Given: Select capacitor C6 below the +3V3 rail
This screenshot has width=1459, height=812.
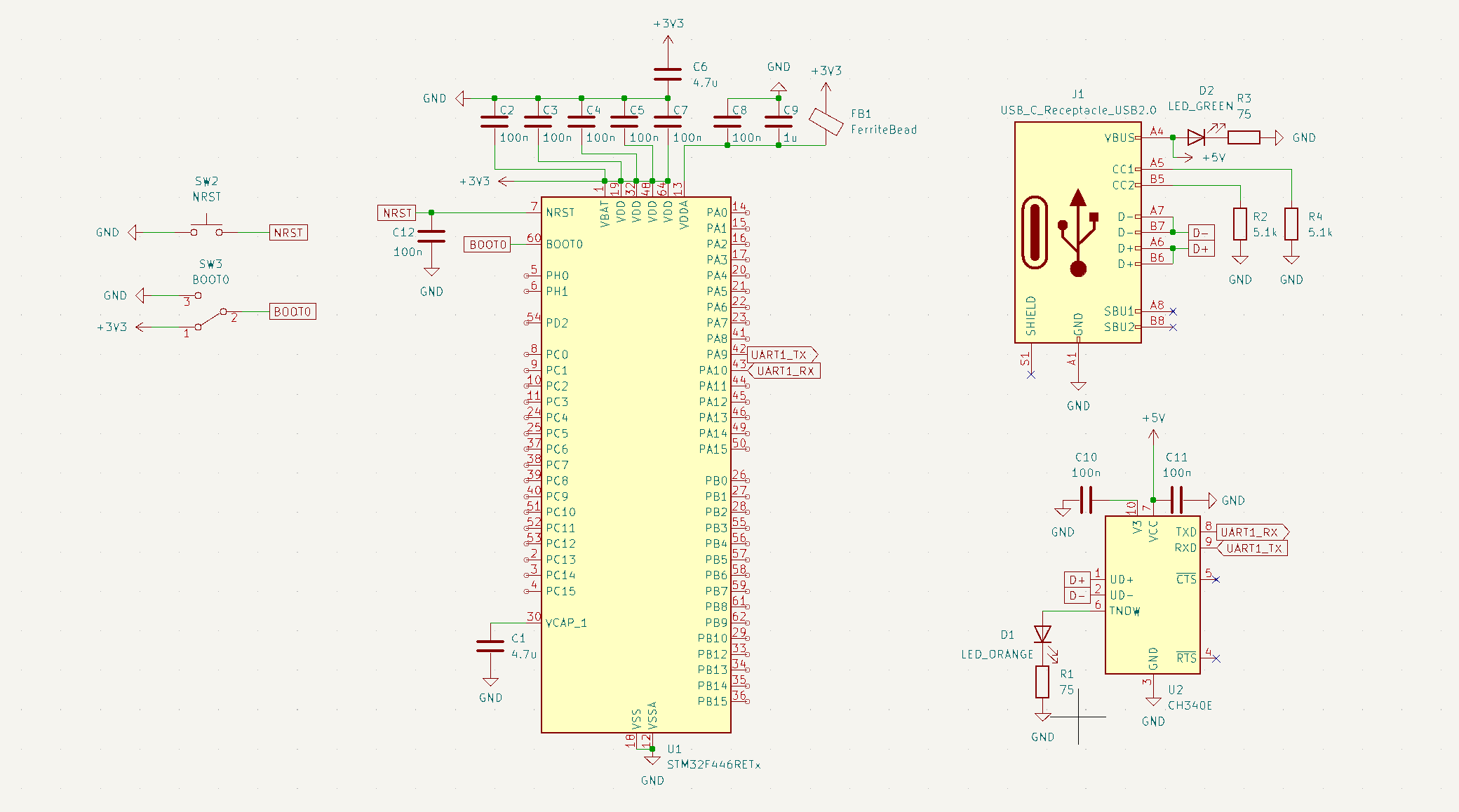Looking at the screenshot, I should point(668,74).
